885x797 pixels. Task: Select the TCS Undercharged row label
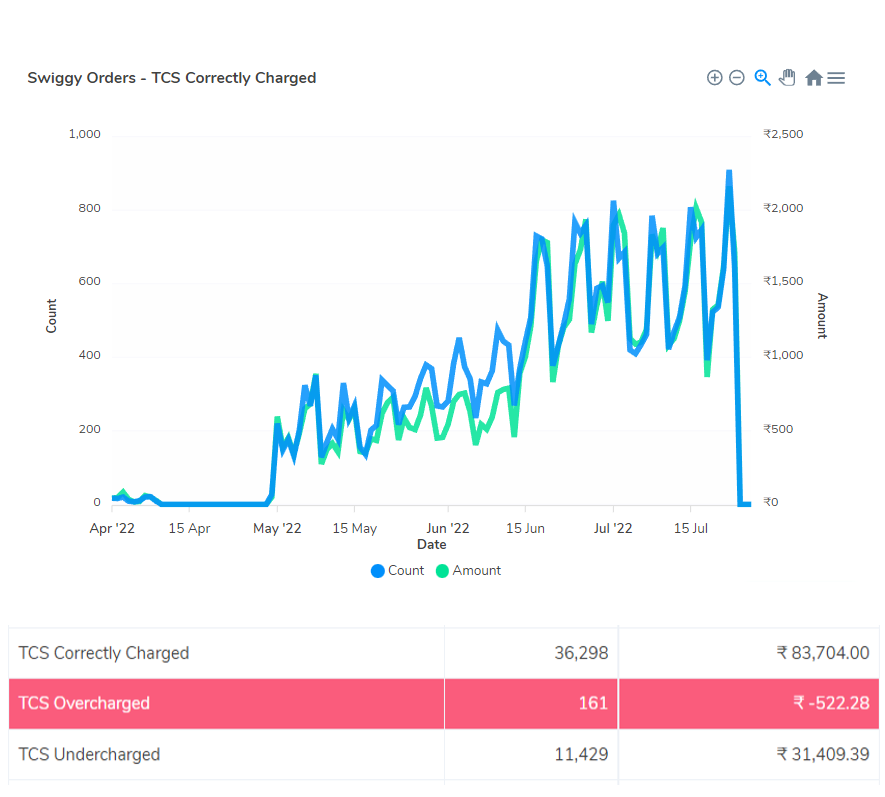89,754
